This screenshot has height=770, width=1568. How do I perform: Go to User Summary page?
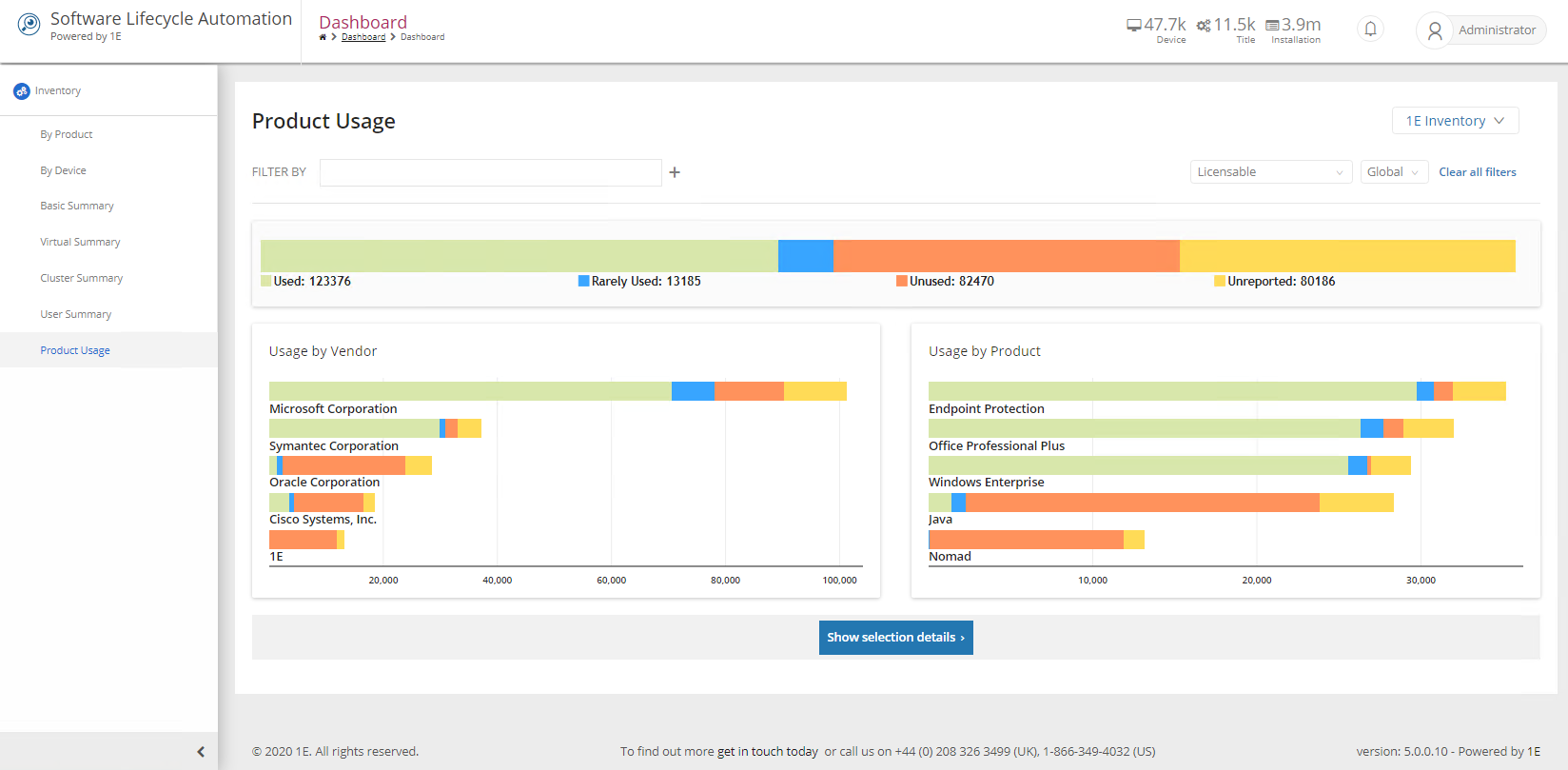tap(76, 315)
